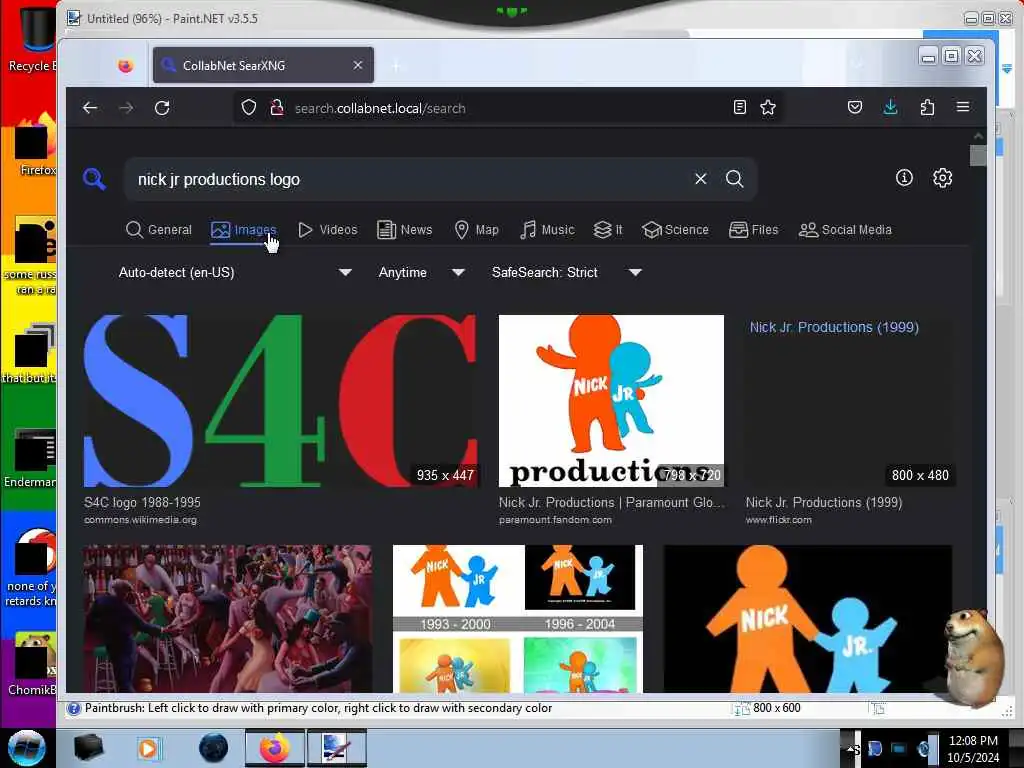Open the Windows Start orb
This screenshot has width=1024, height=768.
click(26, 748)
